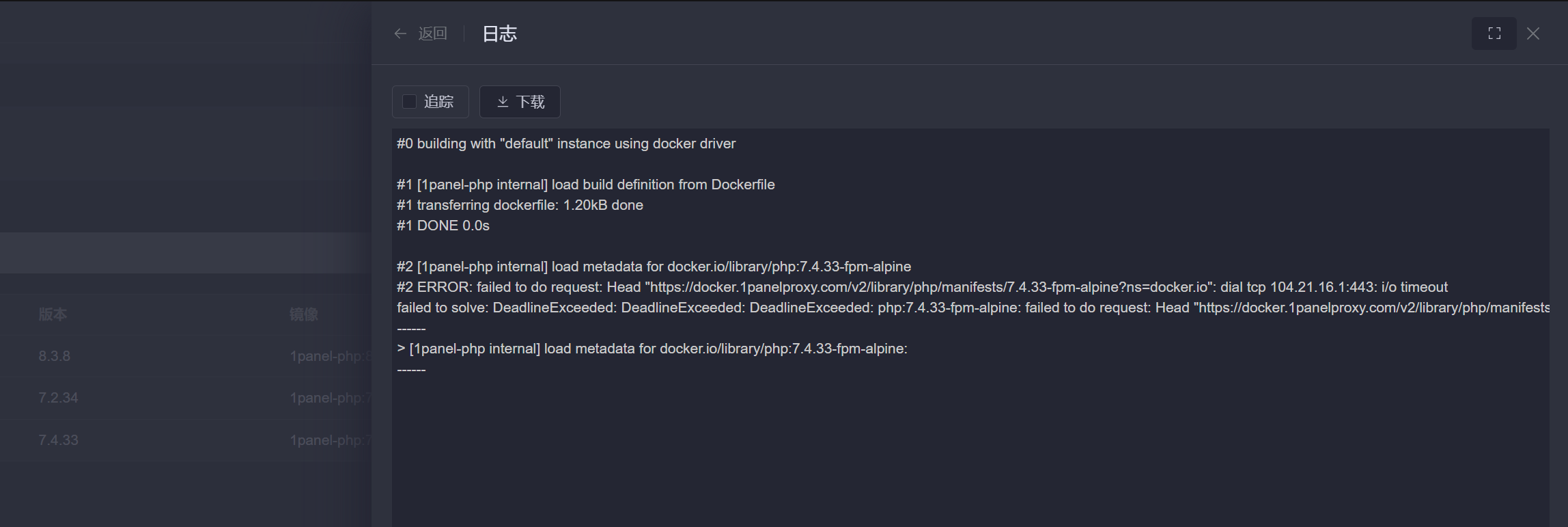Select the 7.2.34 version row

(x=186, y=398)
